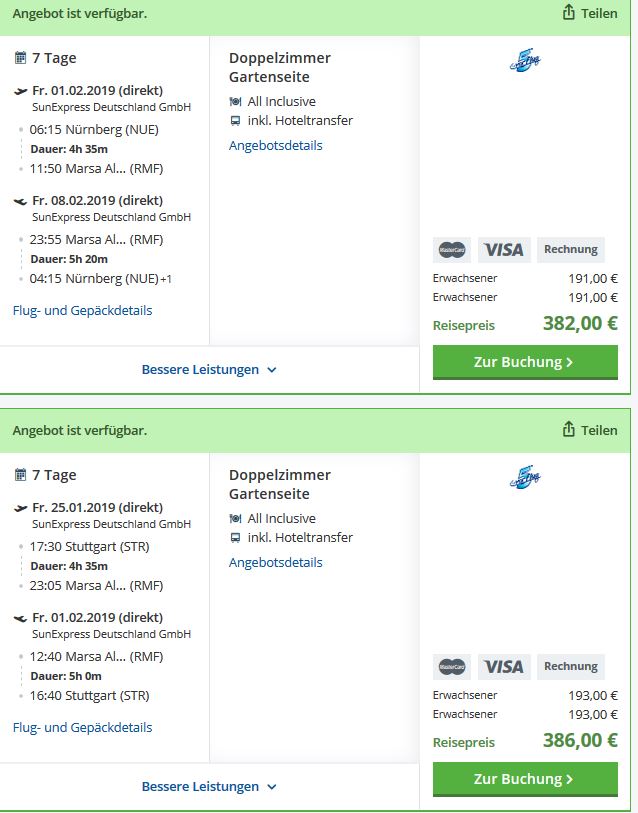Click All Inclusive meal icon in first offer

[235, 102]
